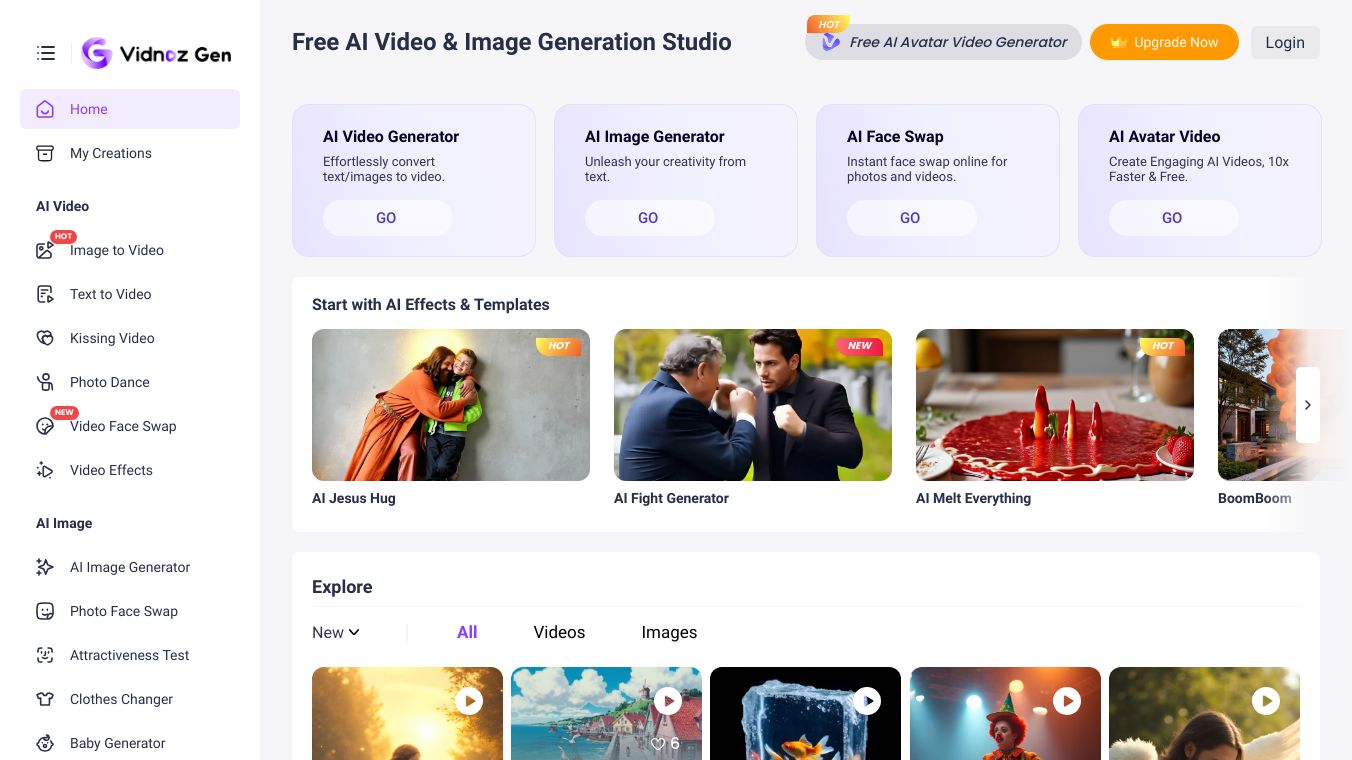Screen dimensions: 1352x760
Task: Switch to the All tab in Explore
Action: (467, 632)
